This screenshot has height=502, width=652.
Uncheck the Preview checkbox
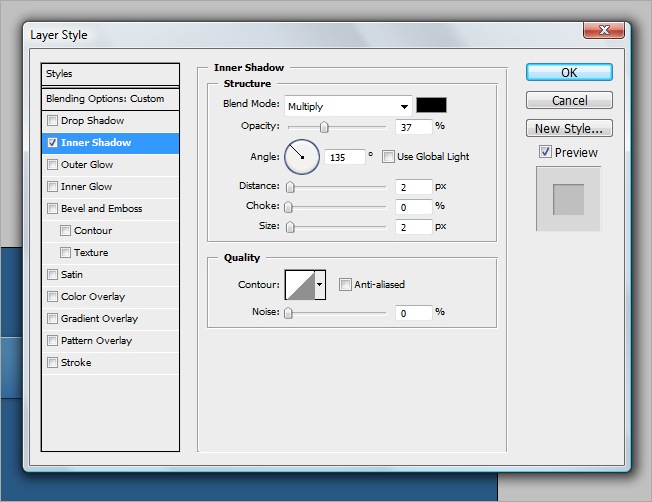(545, 152)
